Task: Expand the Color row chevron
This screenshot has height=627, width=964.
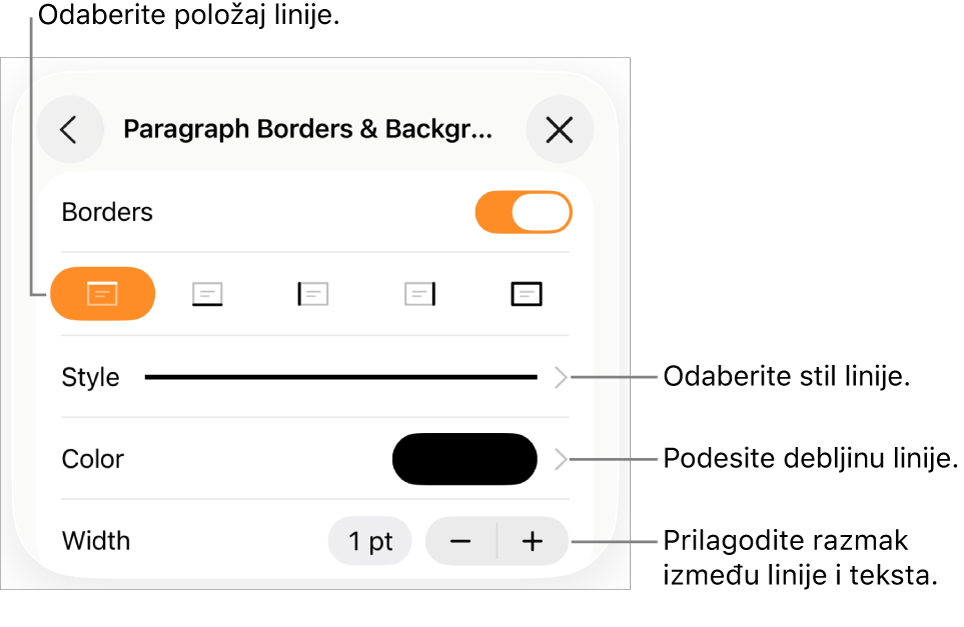Action: (x=560, y=459)
